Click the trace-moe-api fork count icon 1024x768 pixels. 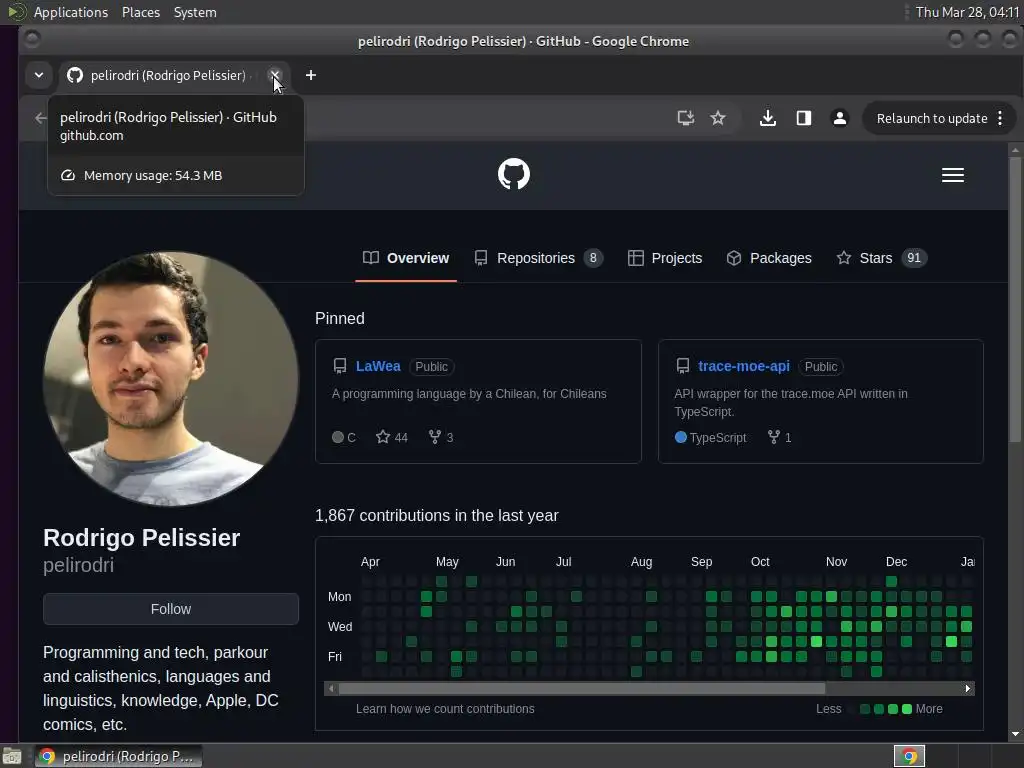(773, 437)
